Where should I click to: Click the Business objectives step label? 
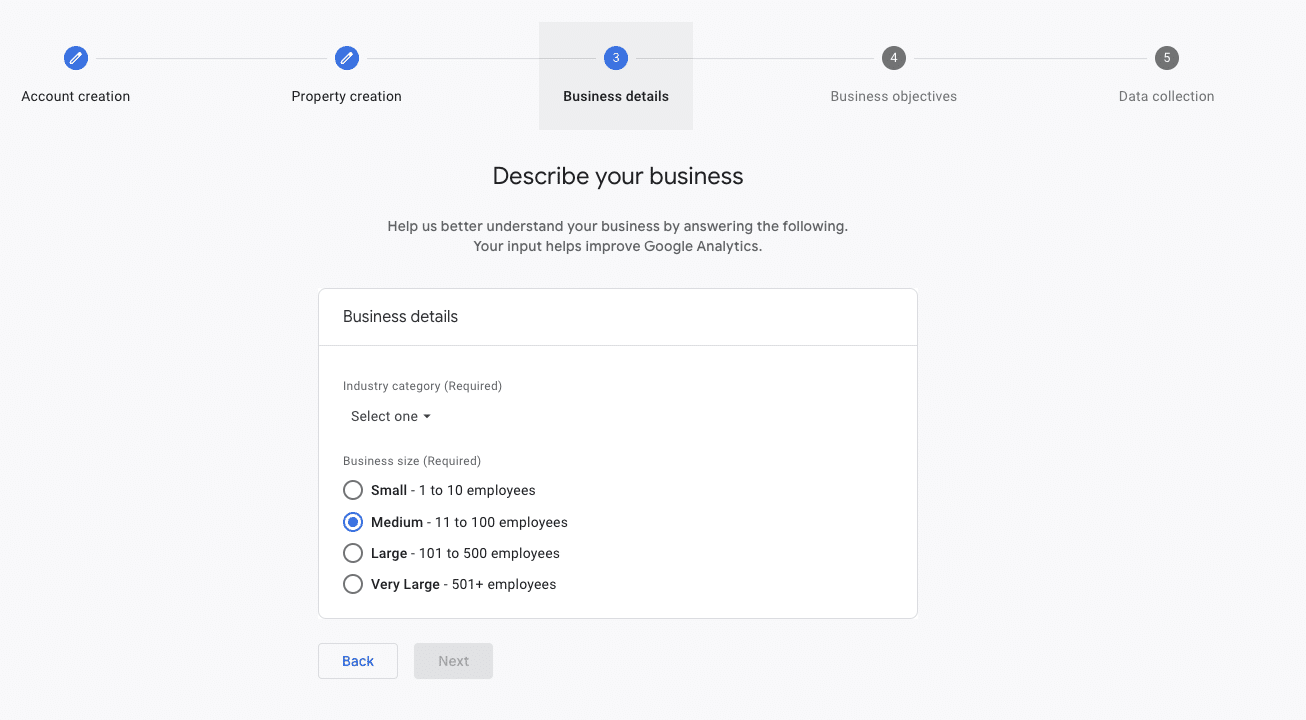tap(894, 97)
